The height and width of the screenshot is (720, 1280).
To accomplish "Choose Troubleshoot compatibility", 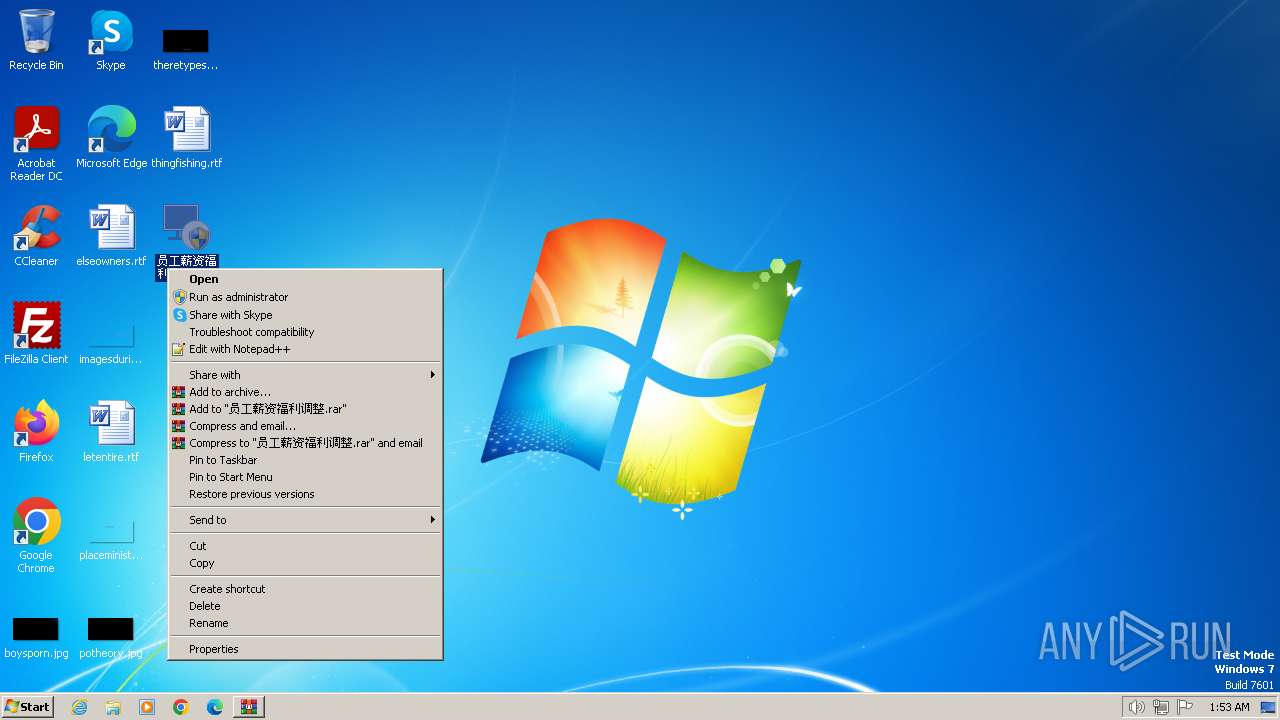I will tap(305, 332).
